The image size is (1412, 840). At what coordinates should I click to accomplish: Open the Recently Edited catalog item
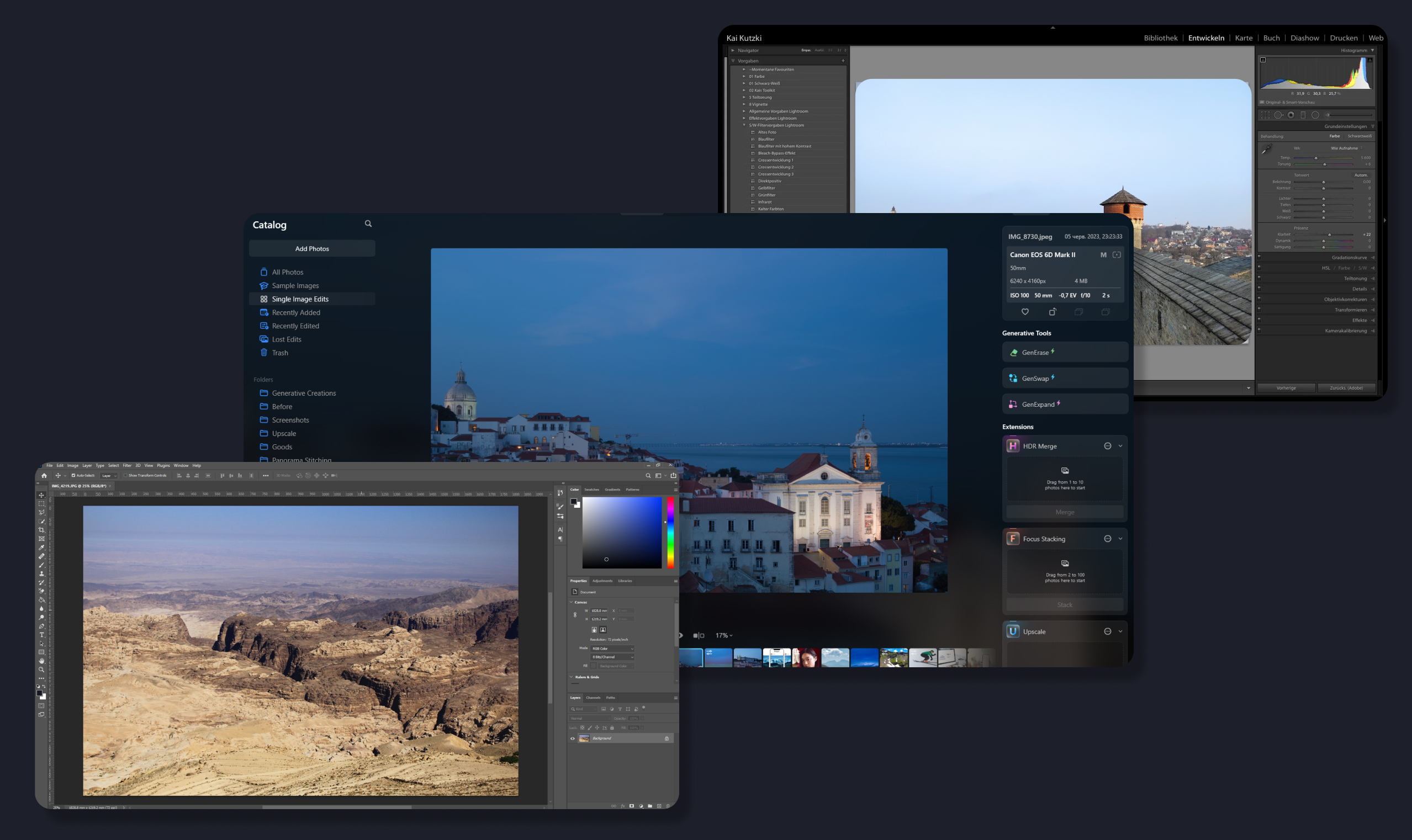pos(295,326)
